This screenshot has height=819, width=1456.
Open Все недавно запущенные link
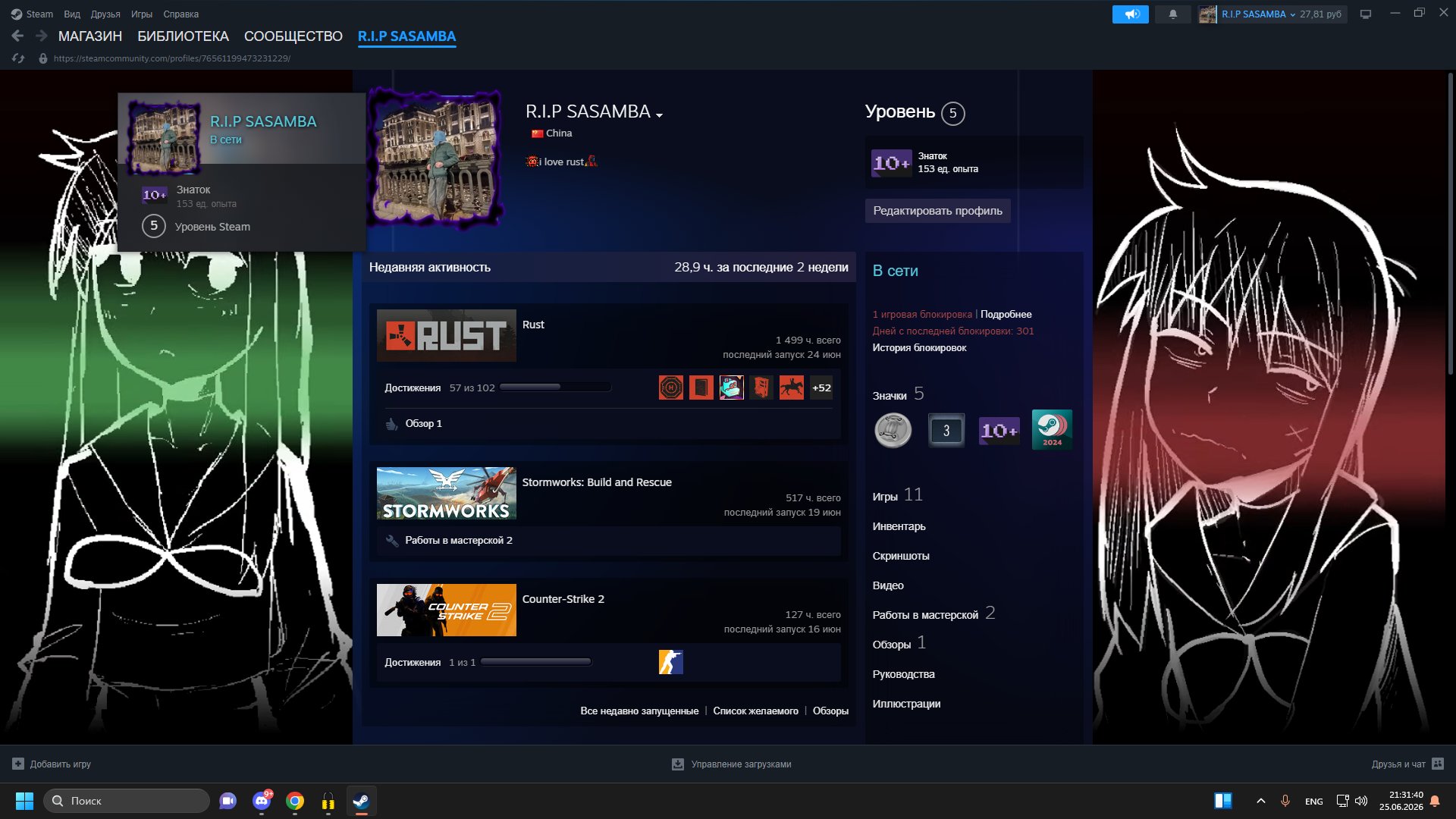(x=639, y=711)
